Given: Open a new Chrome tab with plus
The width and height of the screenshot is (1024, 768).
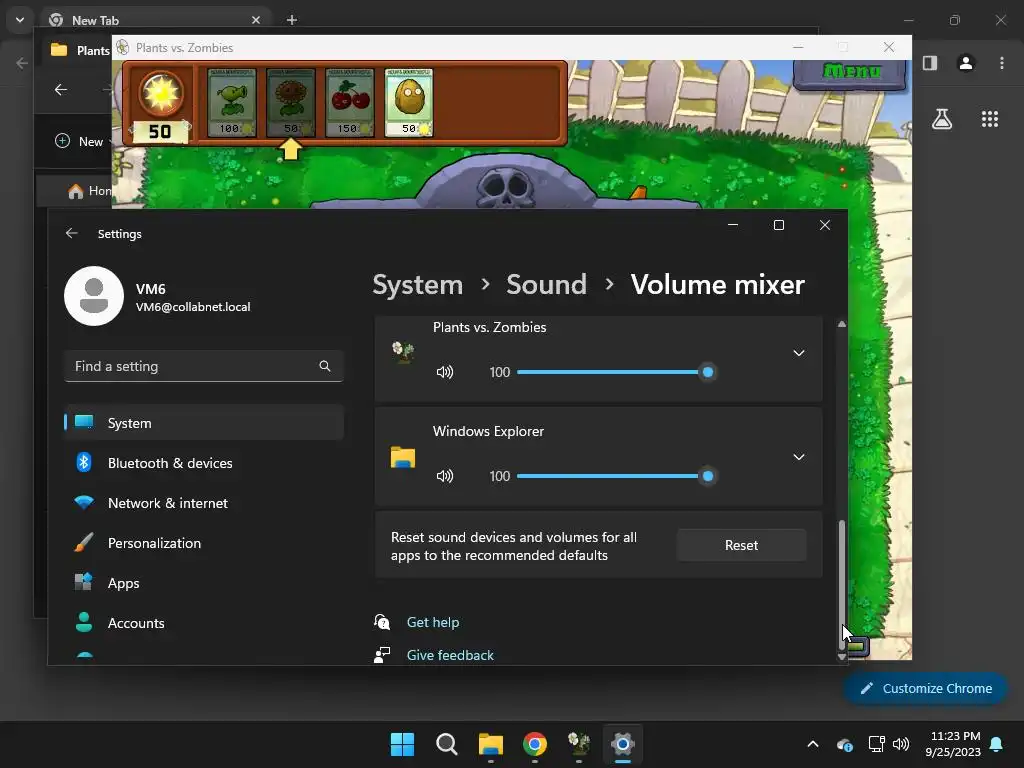Looking at the screenshot, I should click(x=292, y=20).
